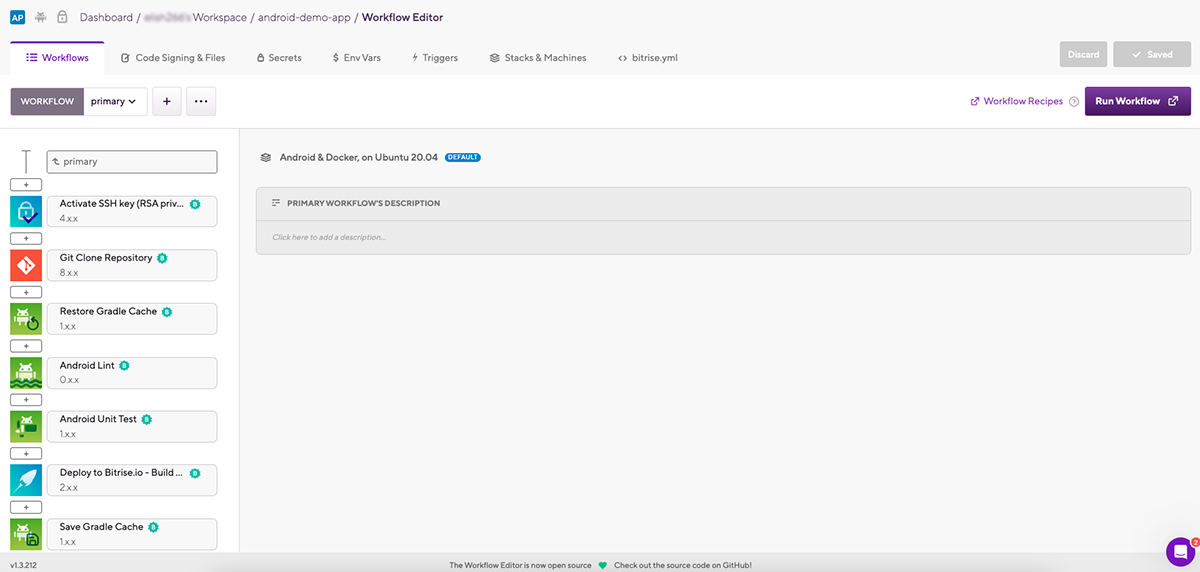Add a new workflow with plus button
1200x572 pixels.
pyautogui.click(x=166, y=101)
